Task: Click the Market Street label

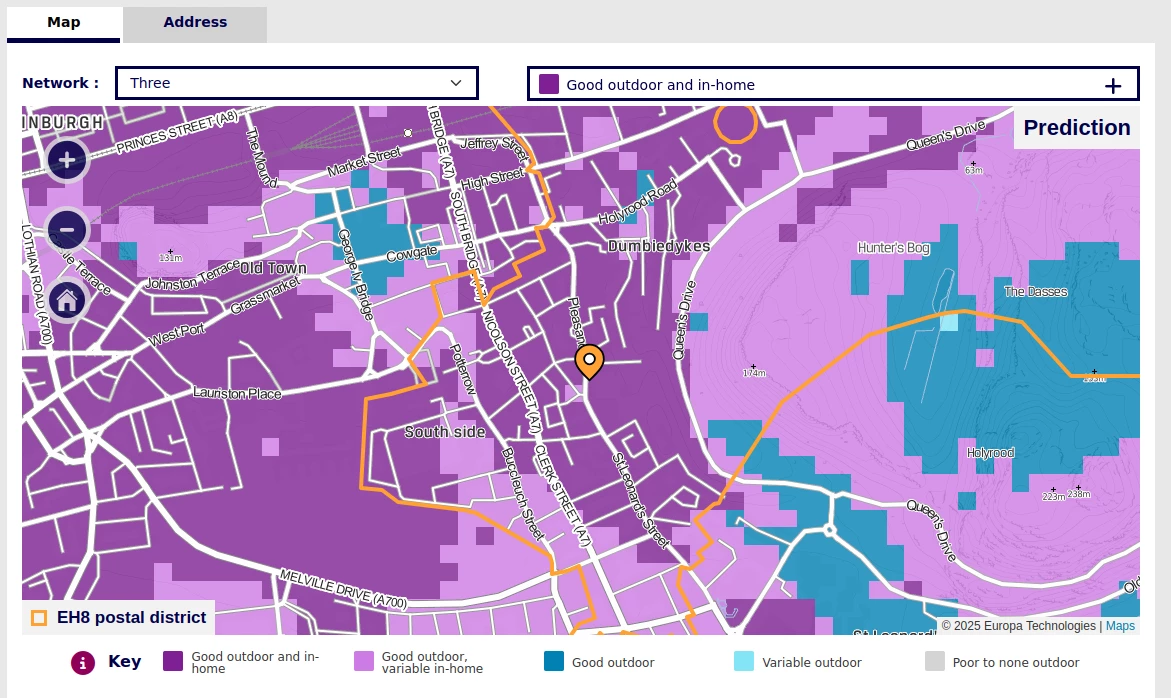Action: (364, 162)
